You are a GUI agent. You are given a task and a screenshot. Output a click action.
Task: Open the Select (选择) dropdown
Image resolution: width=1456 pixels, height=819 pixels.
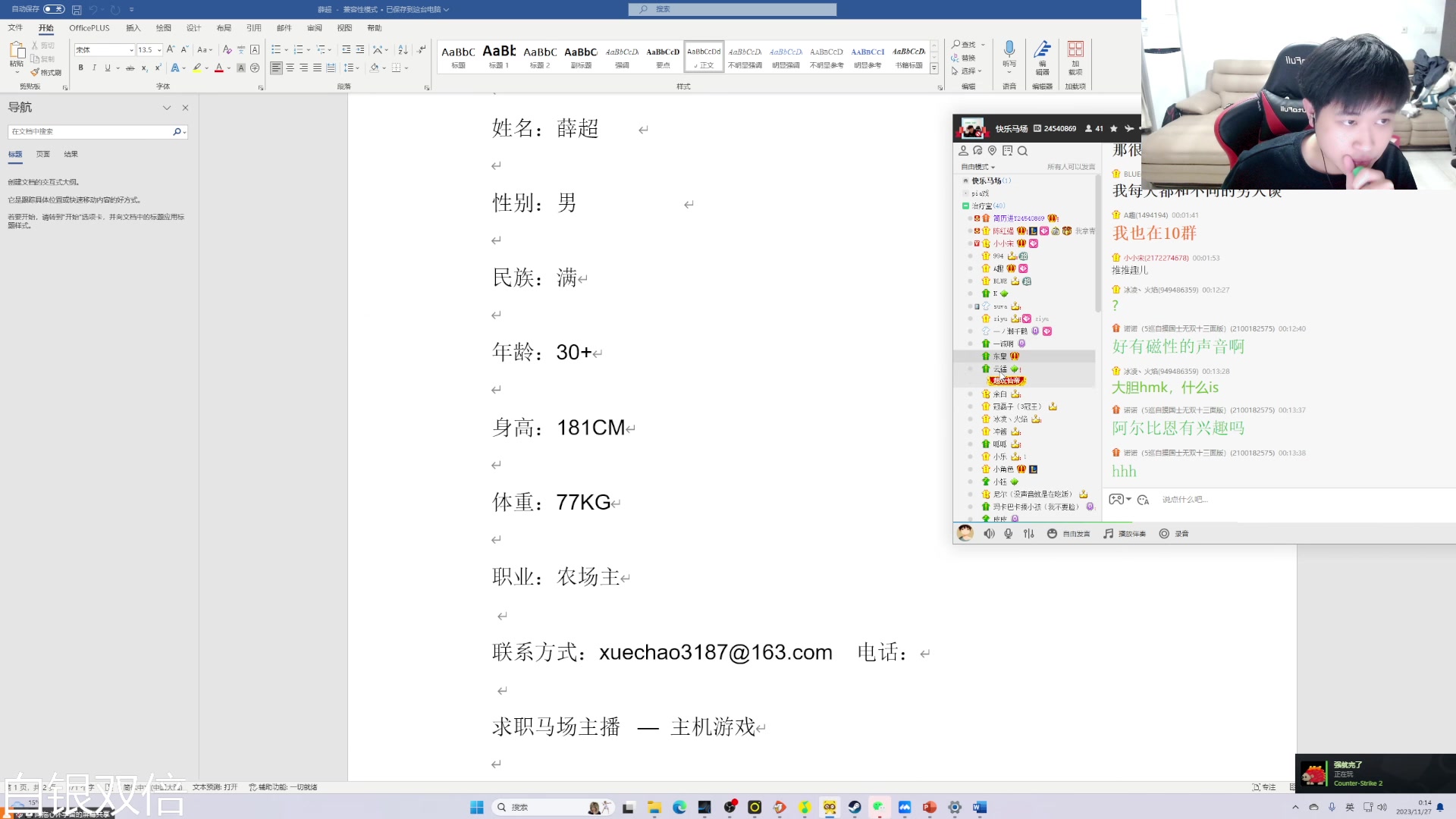coord(967,71)
